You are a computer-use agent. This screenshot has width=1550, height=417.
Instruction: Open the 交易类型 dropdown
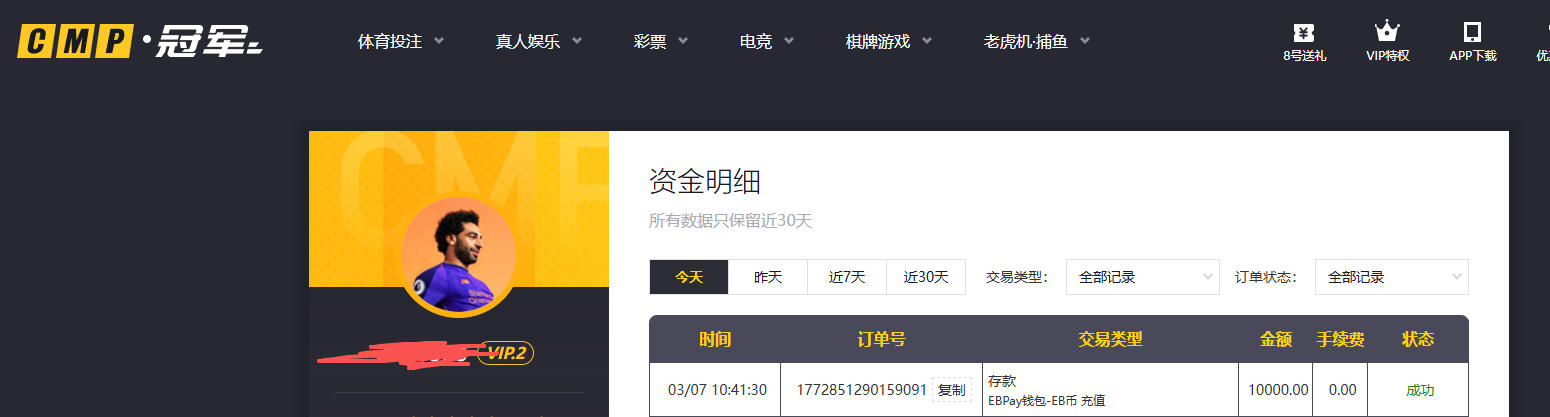1142,277
